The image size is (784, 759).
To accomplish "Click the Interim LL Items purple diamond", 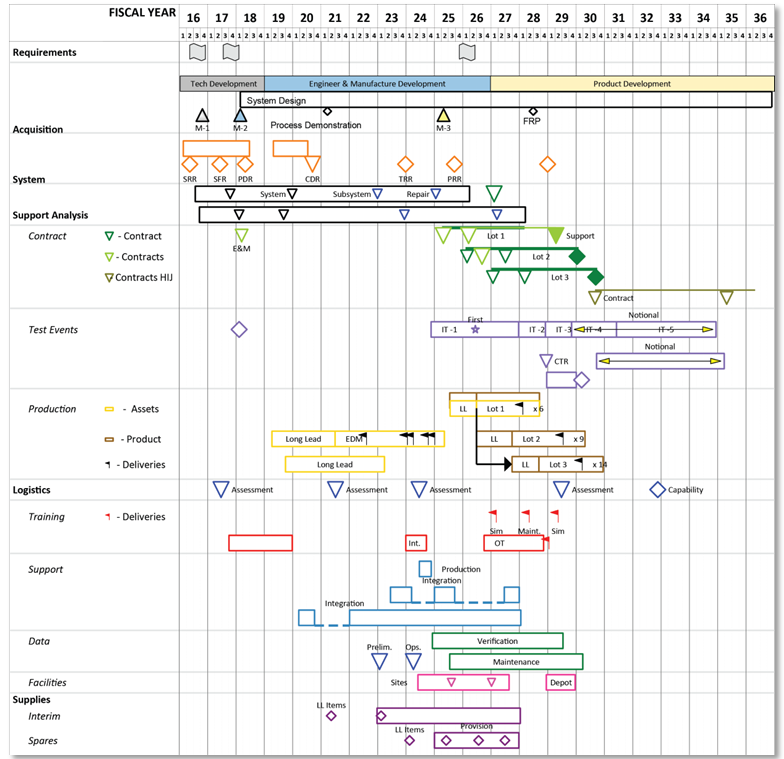I will 331,716.
